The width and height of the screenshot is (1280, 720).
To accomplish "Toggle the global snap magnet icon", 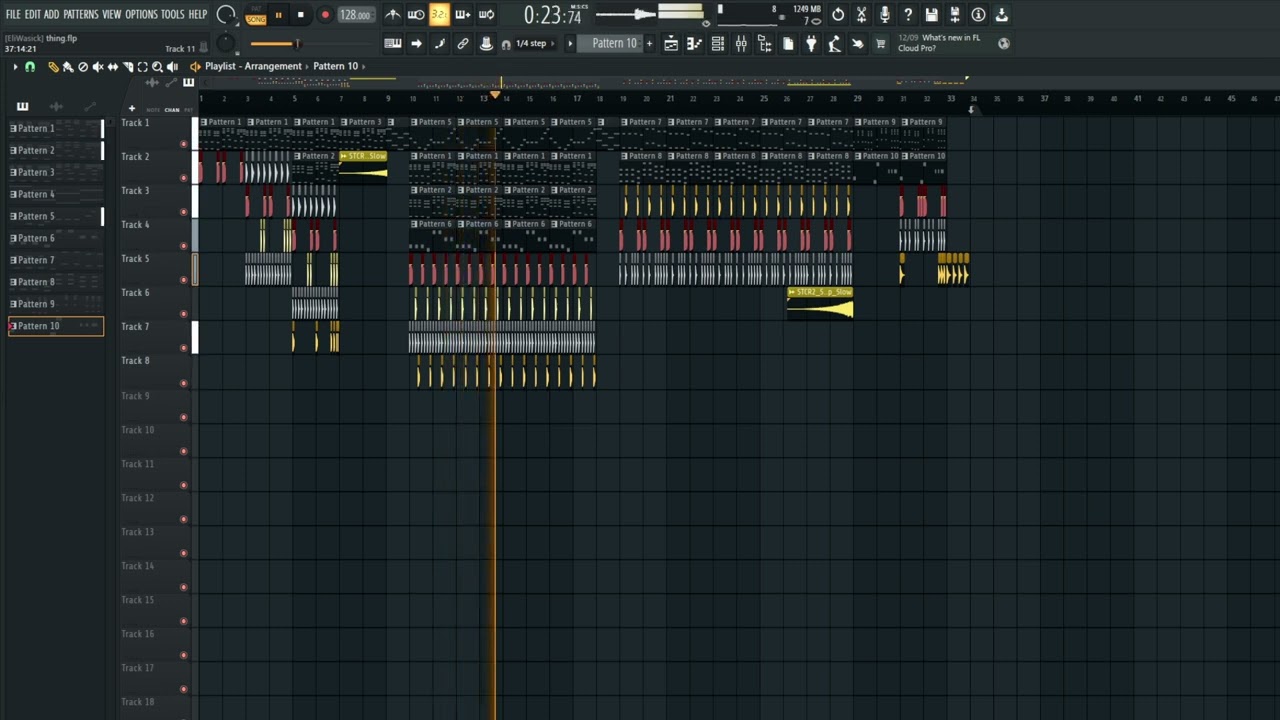I will pyautogui.click(x=506, y=44).
